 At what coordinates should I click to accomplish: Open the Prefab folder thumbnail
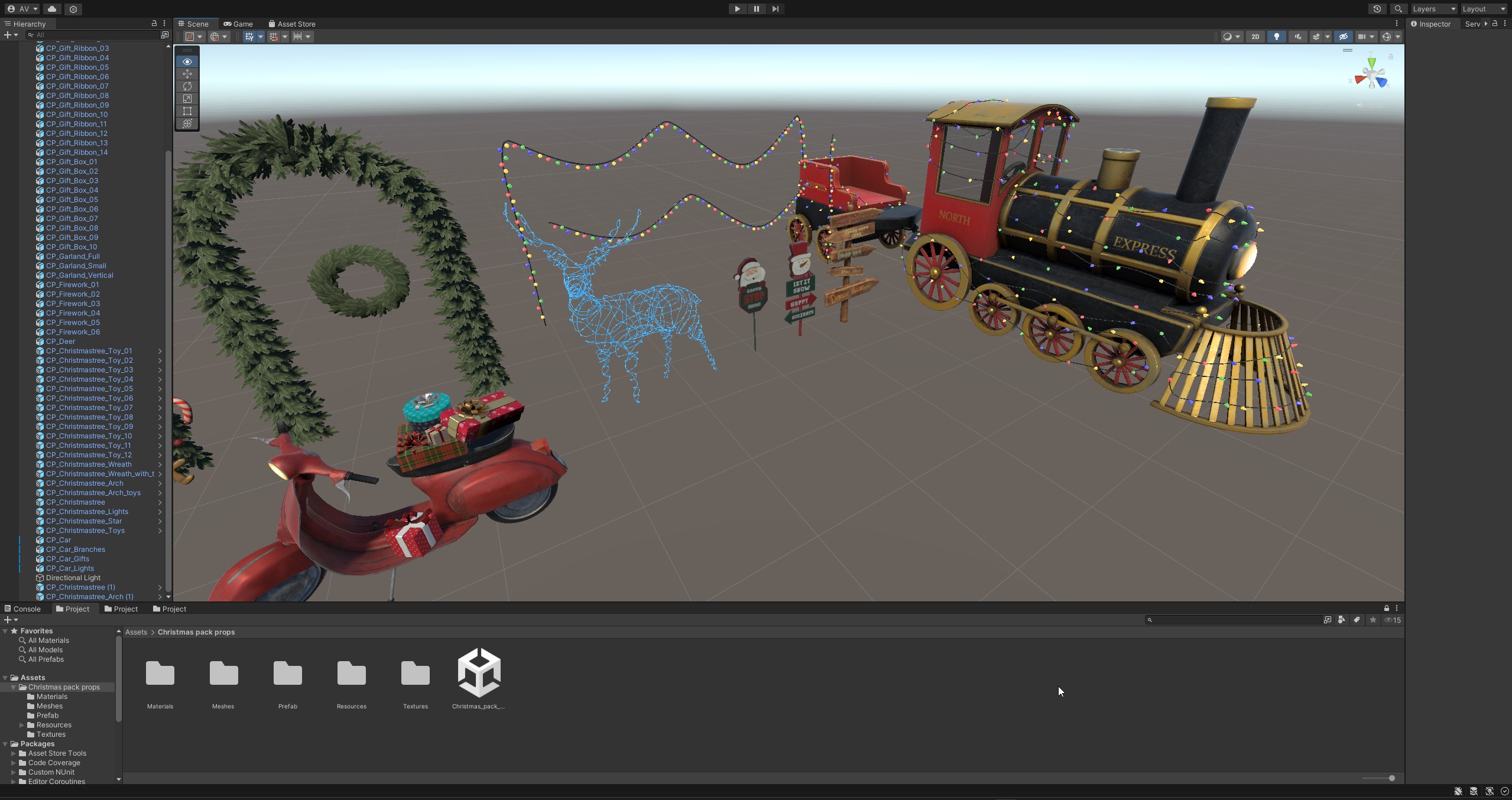point(288,674)
